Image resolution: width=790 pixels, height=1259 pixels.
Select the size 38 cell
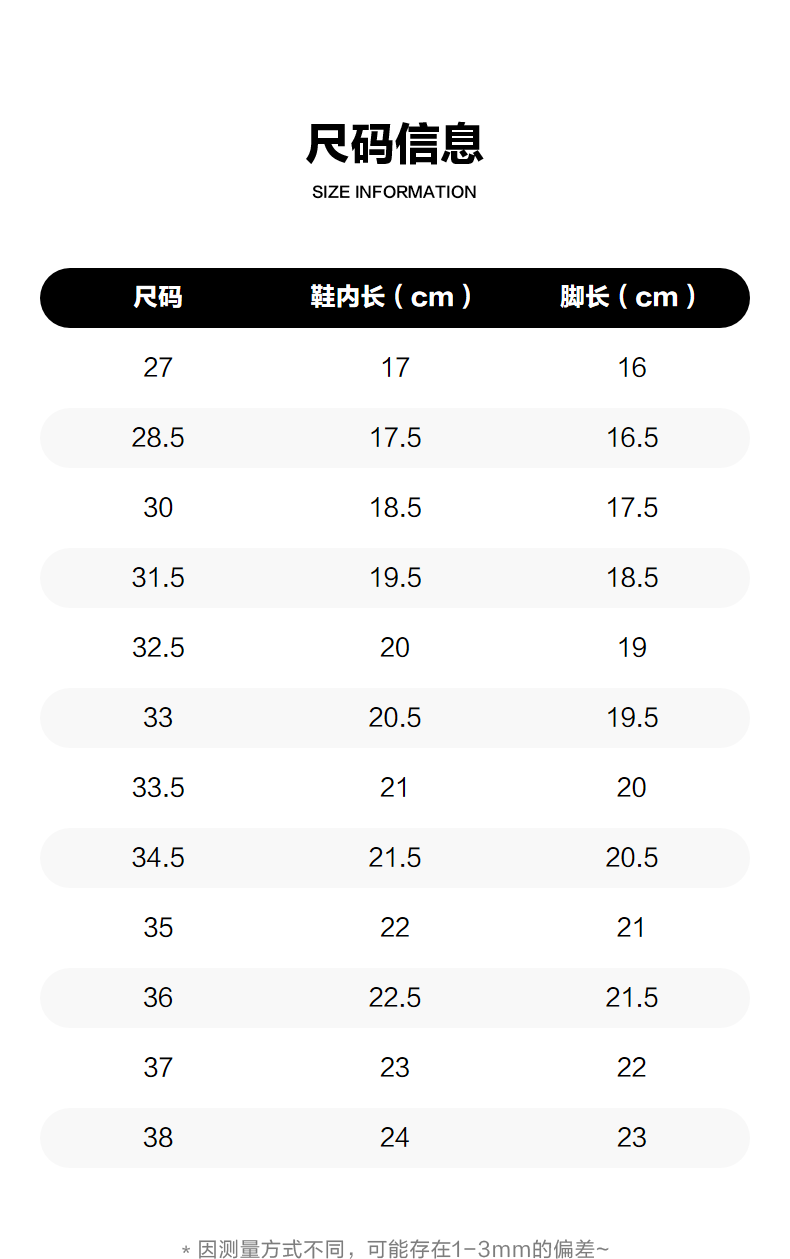pos(158,1138)
